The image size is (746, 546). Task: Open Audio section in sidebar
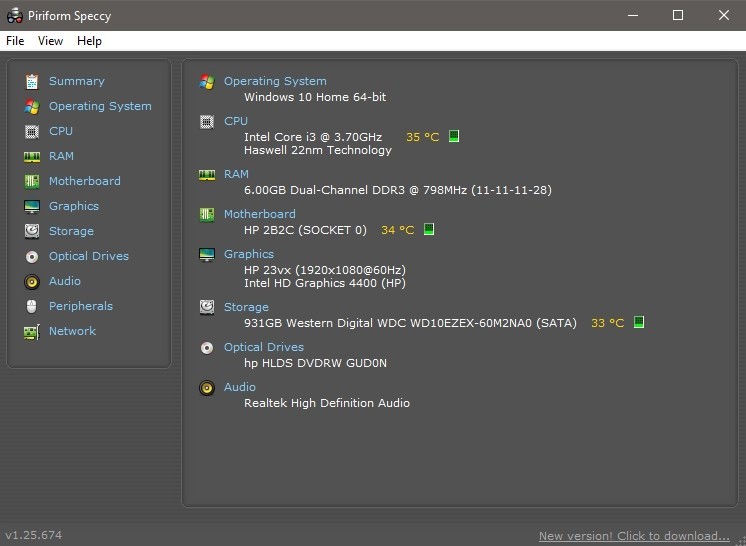pos(65,282)
